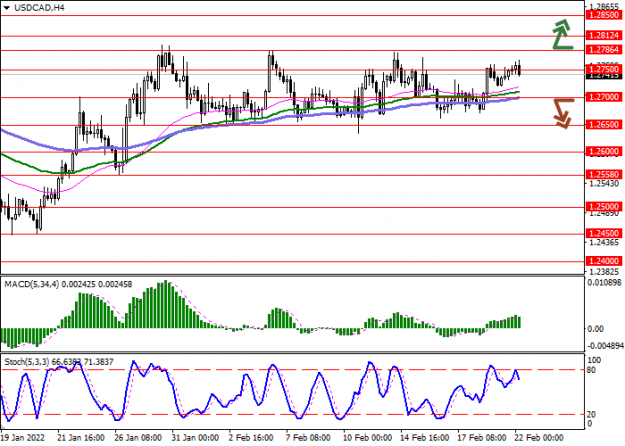Screen dimensions: 625x446
Task: Select the 1.25580 price level label
Action: pos(604,175)
